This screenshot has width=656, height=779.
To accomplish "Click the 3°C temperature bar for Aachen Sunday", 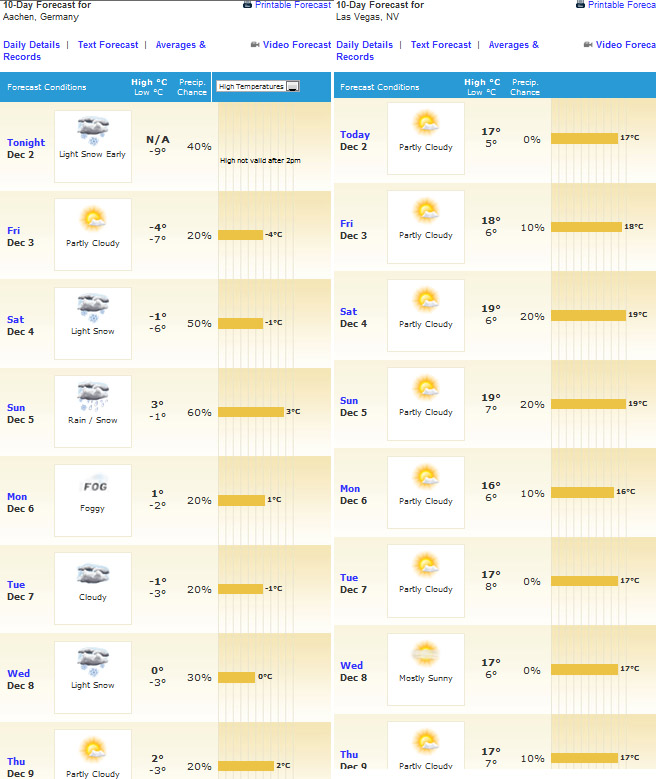I will click(x=250, y=412).
